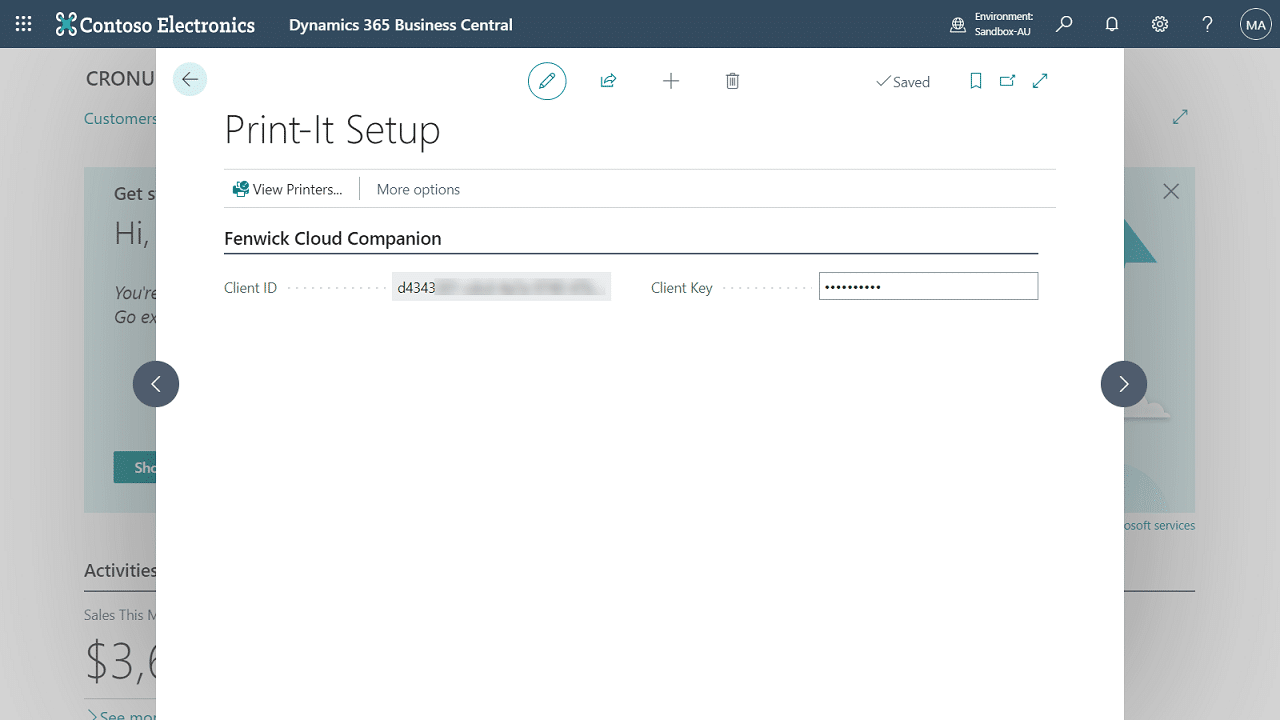The width and height of the screenshot is (1280, 720).
Task: Click background expand arrows icon
Action: coord(1180,117)
